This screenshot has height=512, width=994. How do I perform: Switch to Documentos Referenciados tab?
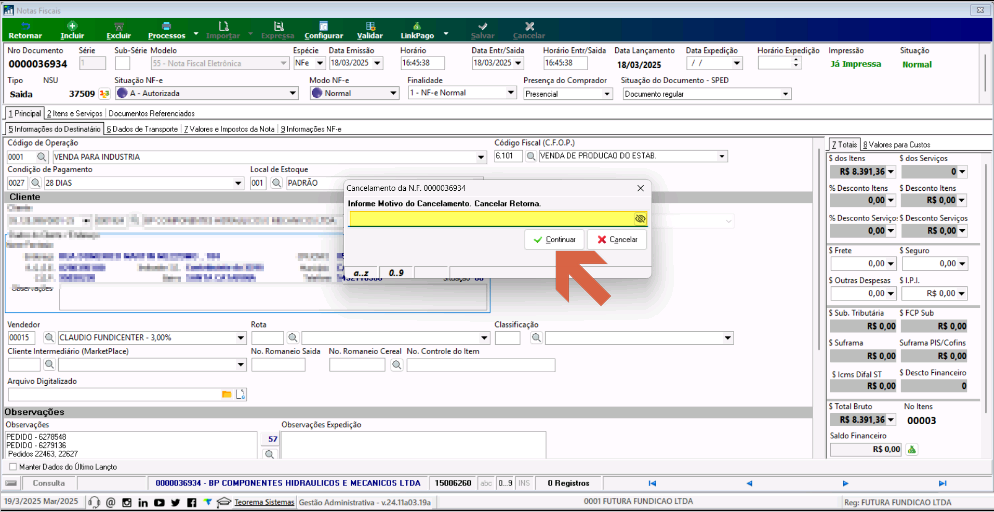click(x=151, y=113)
